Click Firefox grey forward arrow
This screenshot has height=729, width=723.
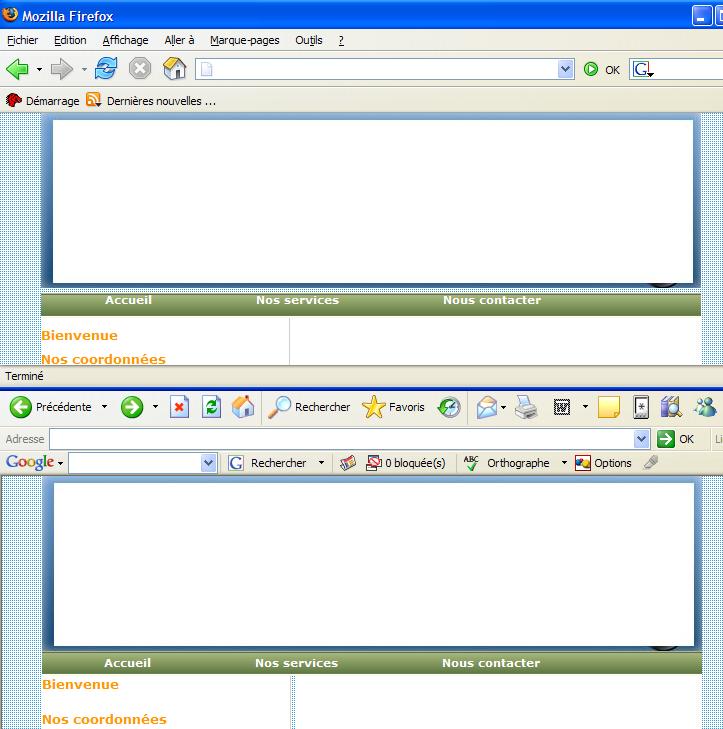click(x=61, y=69)
